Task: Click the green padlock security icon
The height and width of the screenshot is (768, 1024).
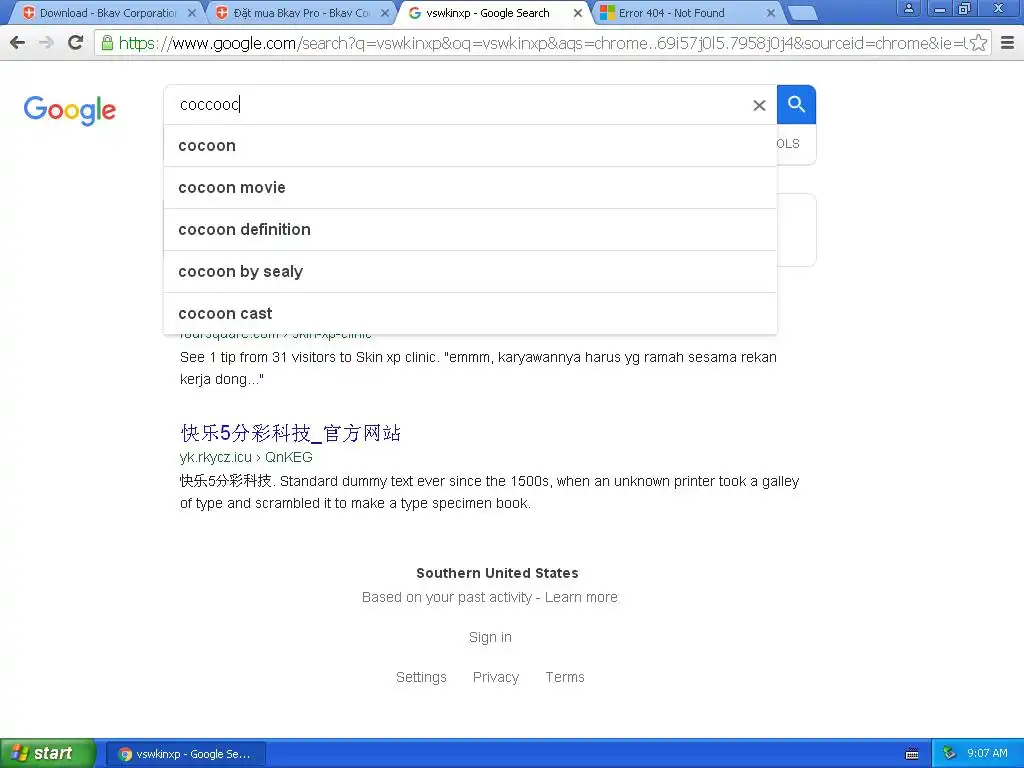Action: [107, 43]
